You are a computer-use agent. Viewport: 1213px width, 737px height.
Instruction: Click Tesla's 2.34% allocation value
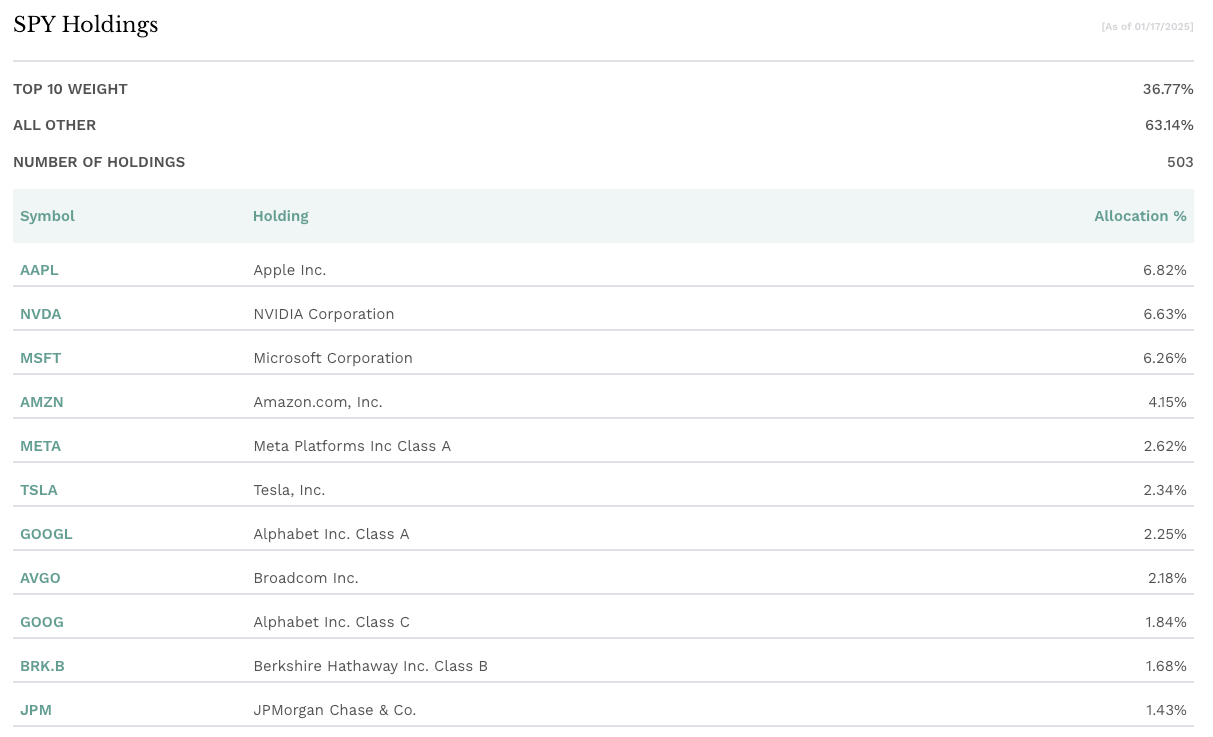click(1165, 490)
